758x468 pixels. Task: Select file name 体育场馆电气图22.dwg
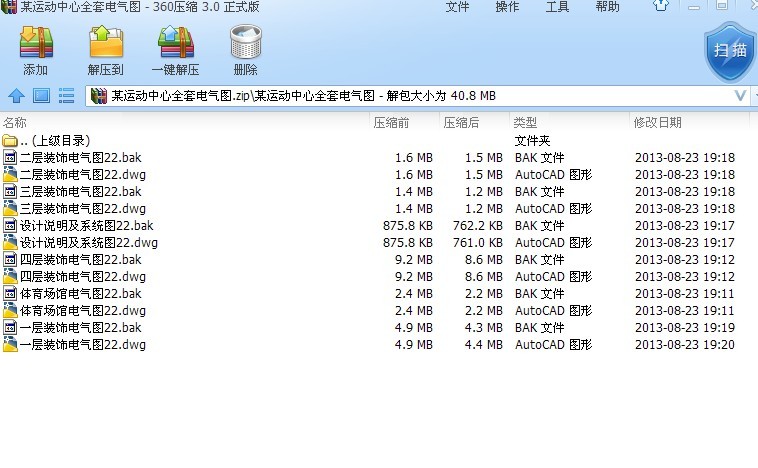click(83, 311)
